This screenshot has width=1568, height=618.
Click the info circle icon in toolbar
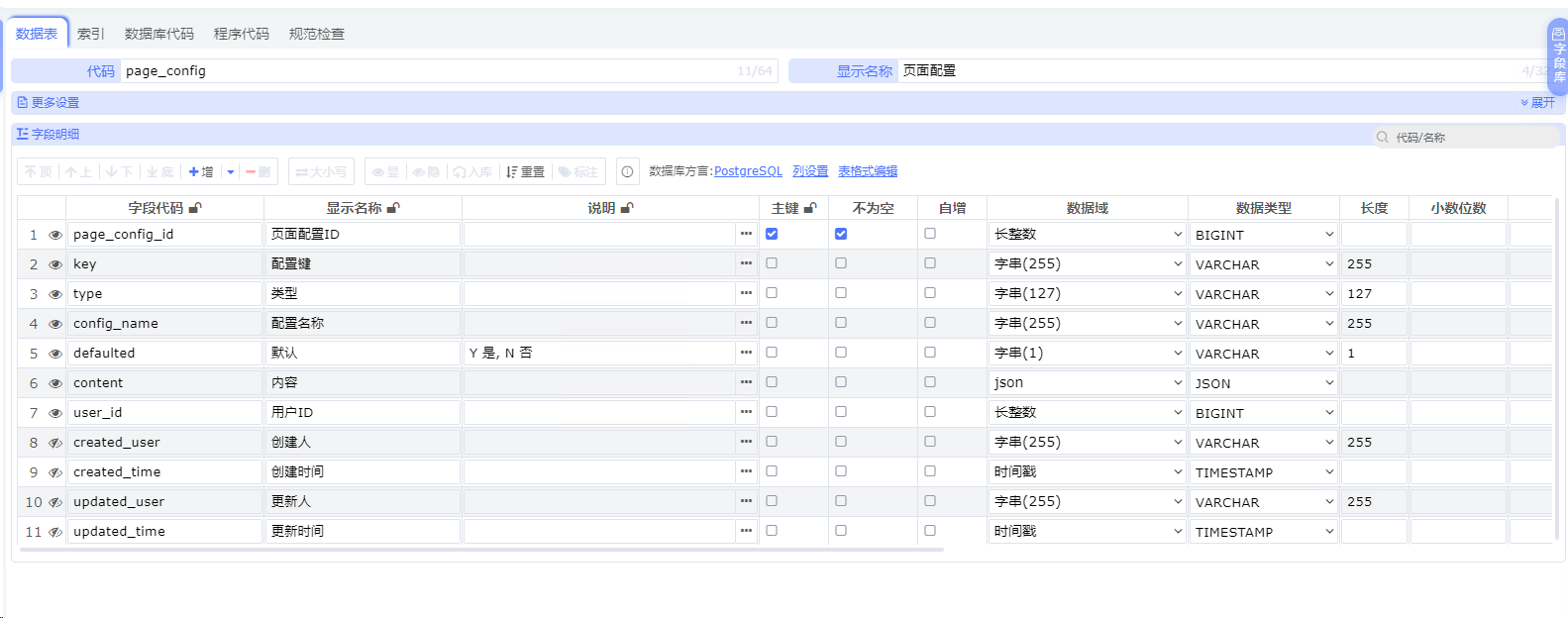627,171
